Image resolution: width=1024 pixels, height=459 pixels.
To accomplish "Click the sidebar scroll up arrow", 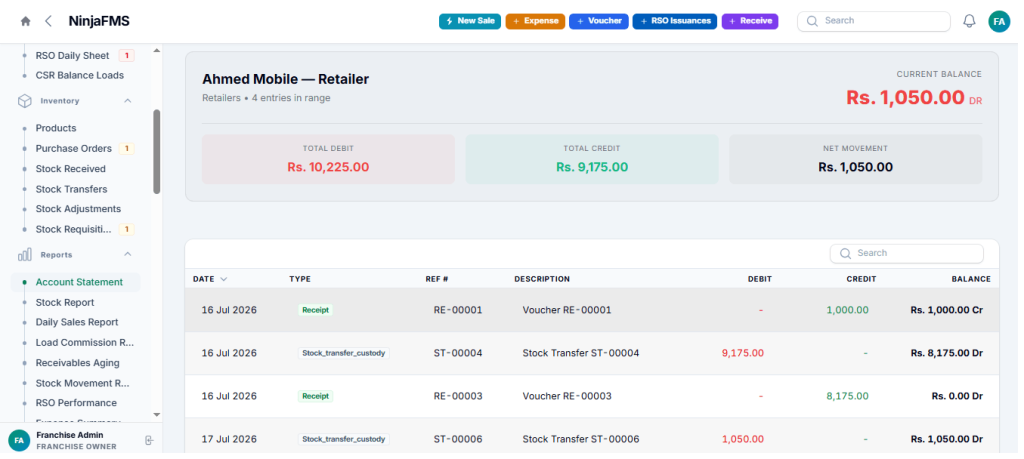I will click(156, 50).
